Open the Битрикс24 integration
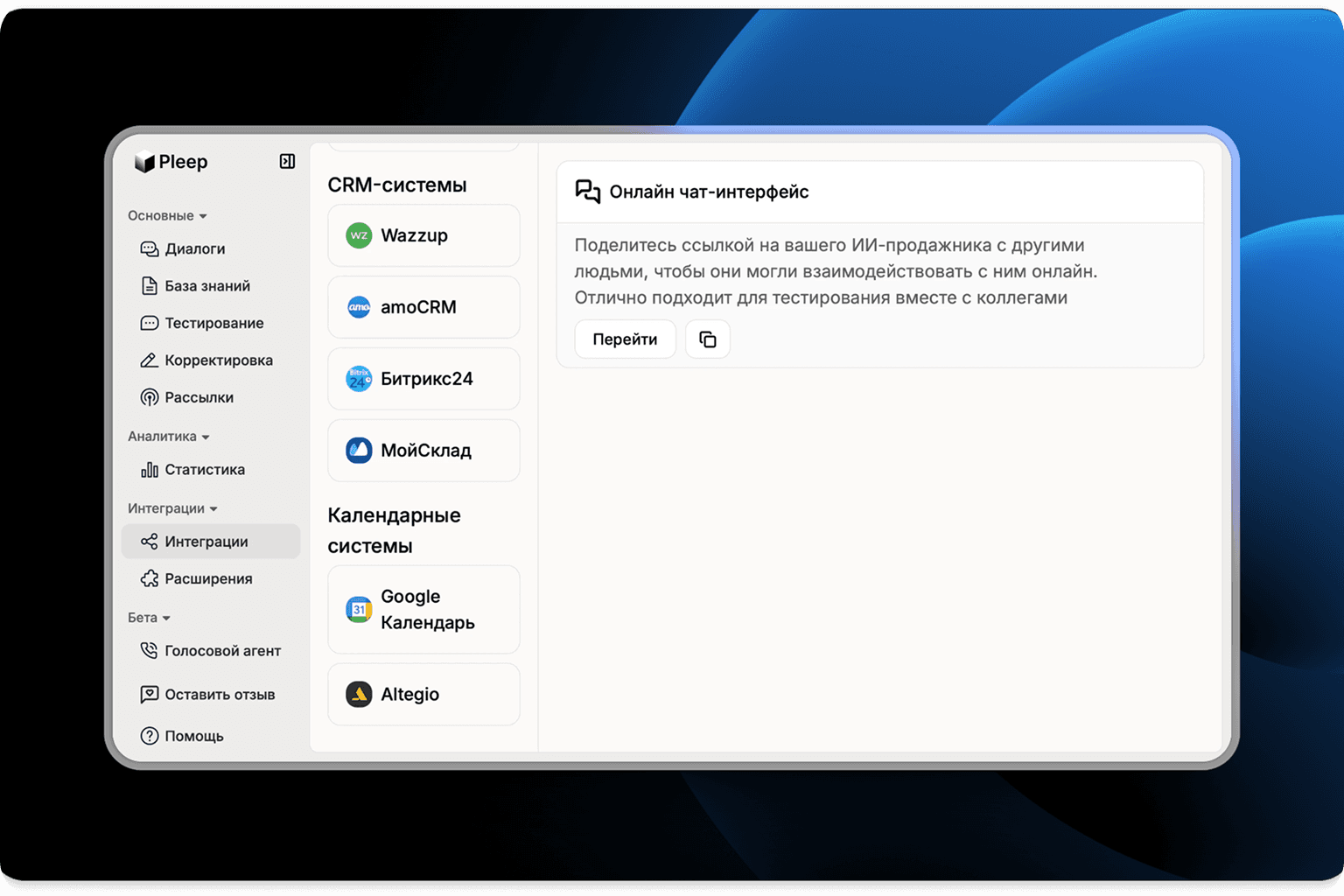The image size is (1344, 896). 423,379
